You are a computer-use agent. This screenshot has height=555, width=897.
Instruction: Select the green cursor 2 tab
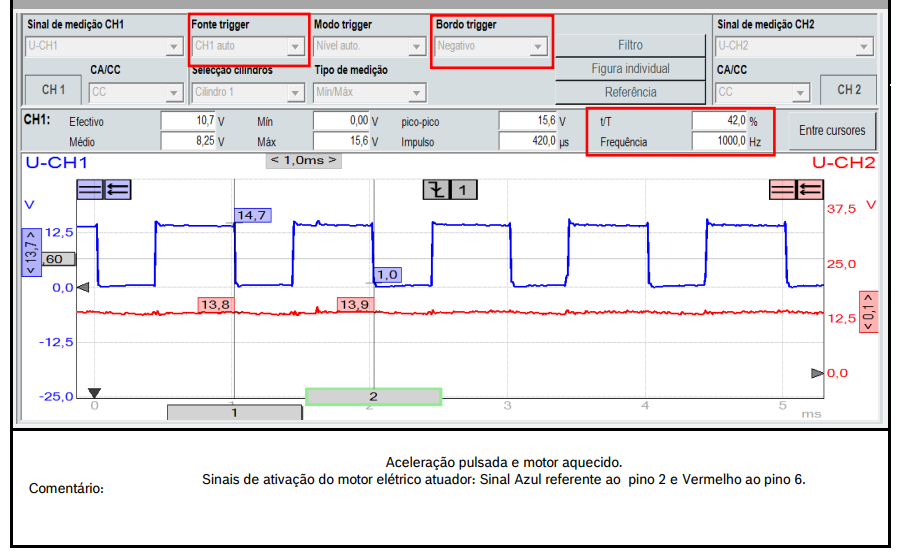(x=373, y=397)
